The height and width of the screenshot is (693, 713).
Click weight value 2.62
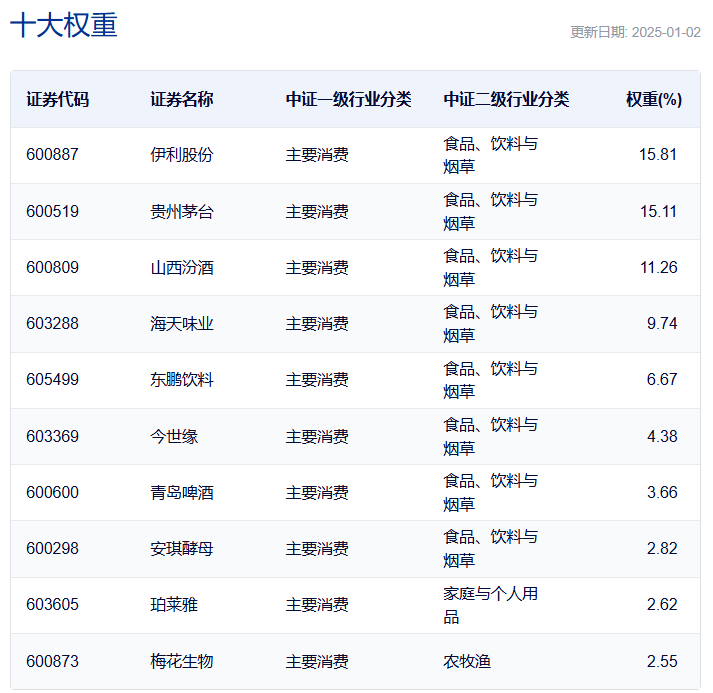click(x=662, y=604)
